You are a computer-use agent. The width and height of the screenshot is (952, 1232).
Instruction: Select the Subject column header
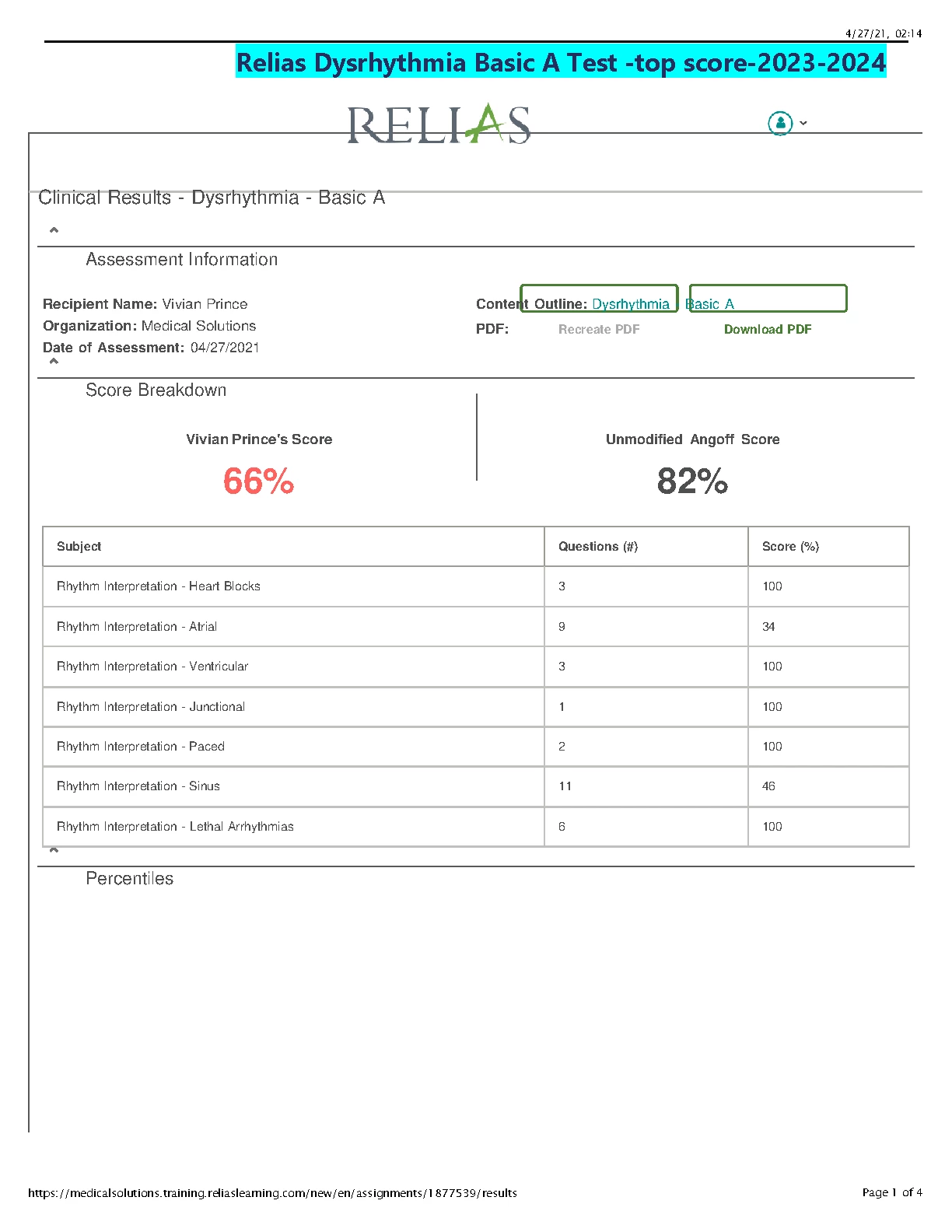(x=293, y=547)
